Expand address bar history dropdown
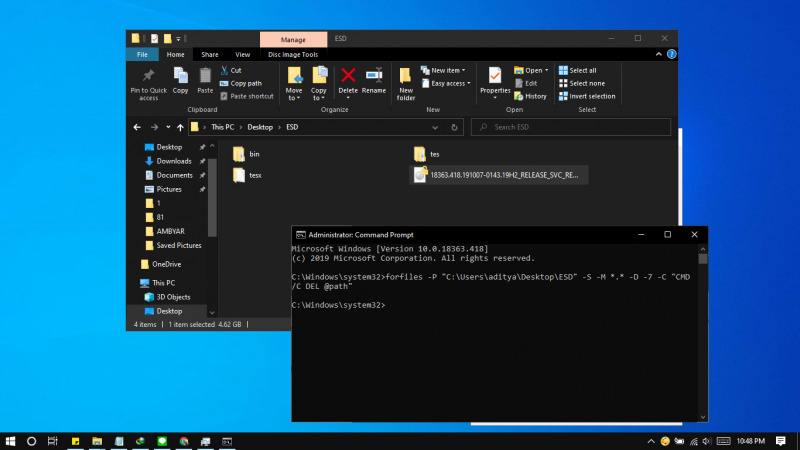The height and width of the screenshot is (450, 800). point(435,128)
